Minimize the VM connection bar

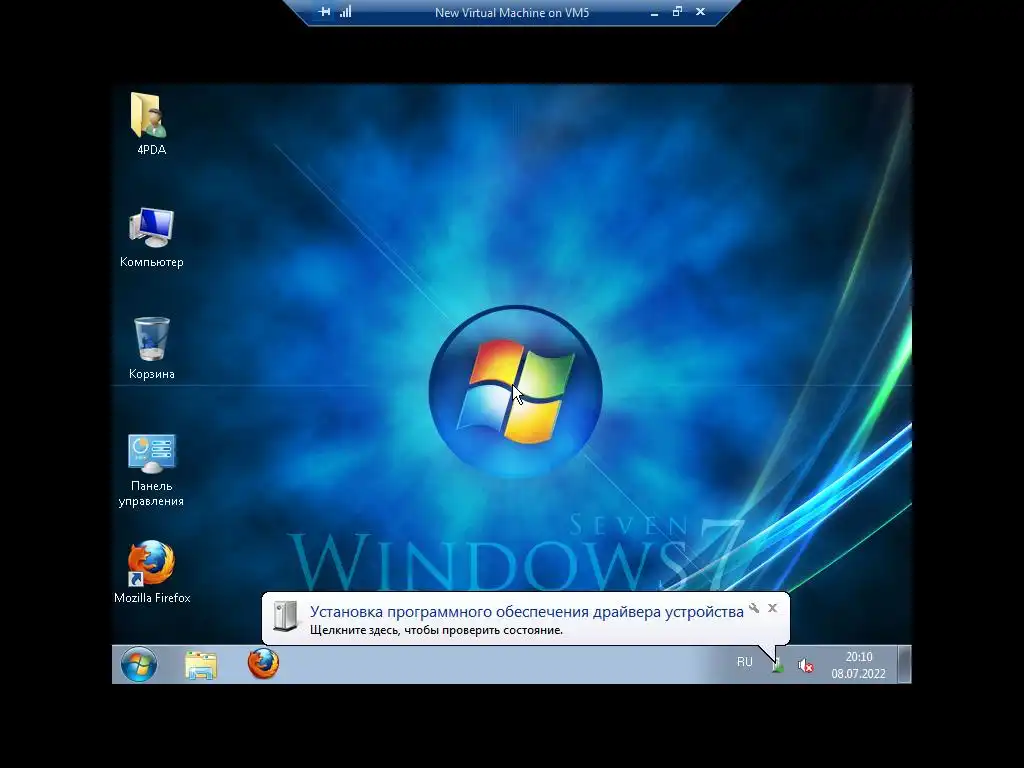click(654, 12)
